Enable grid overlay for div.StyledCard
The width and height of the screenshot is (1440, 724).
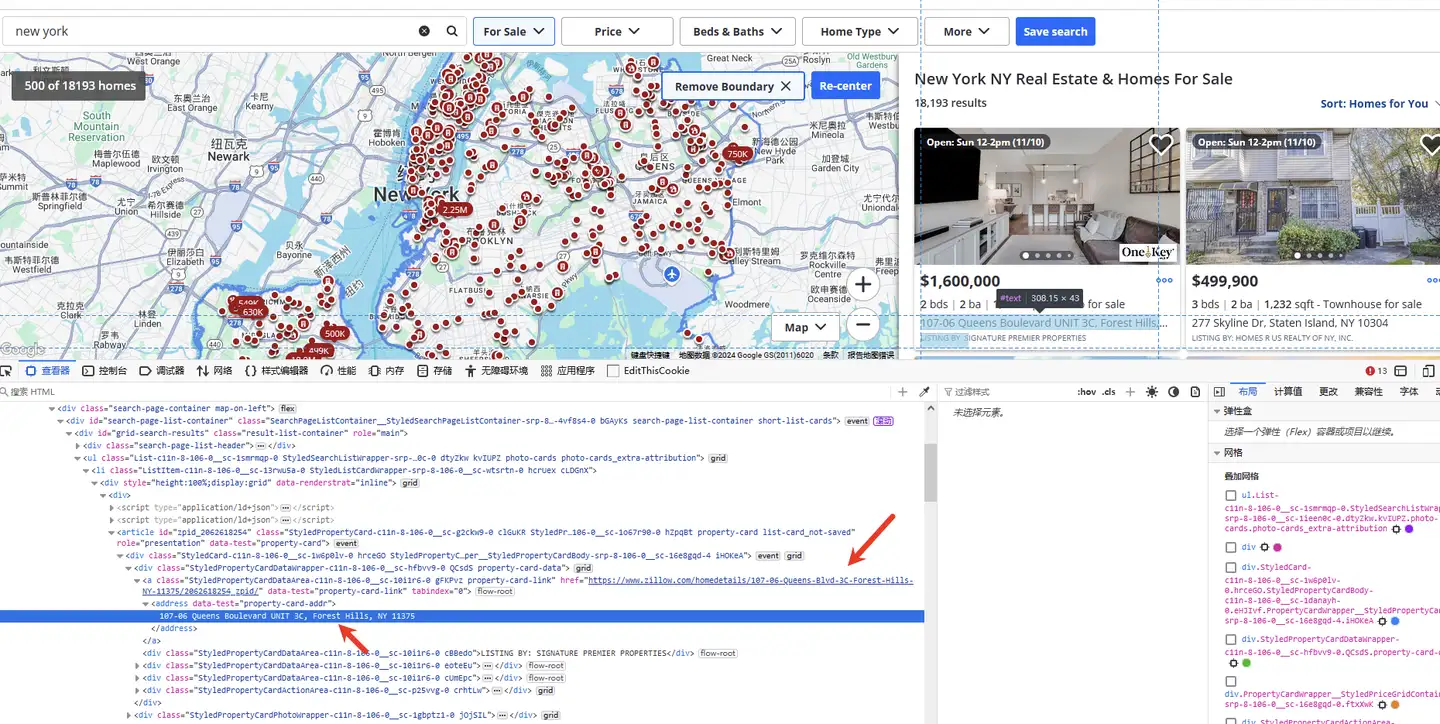point(1231,567)
